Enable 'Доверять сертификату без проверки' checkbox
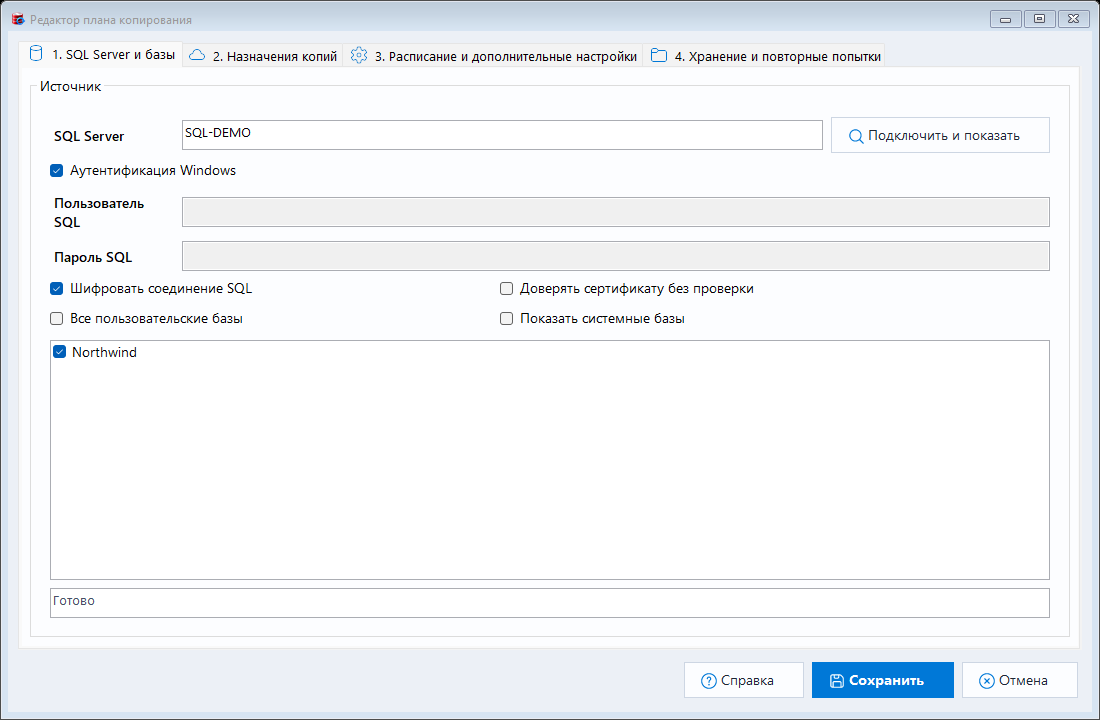Image resolution: width=1100 pixels, height=720 pixels. click(x=507, y=288)
